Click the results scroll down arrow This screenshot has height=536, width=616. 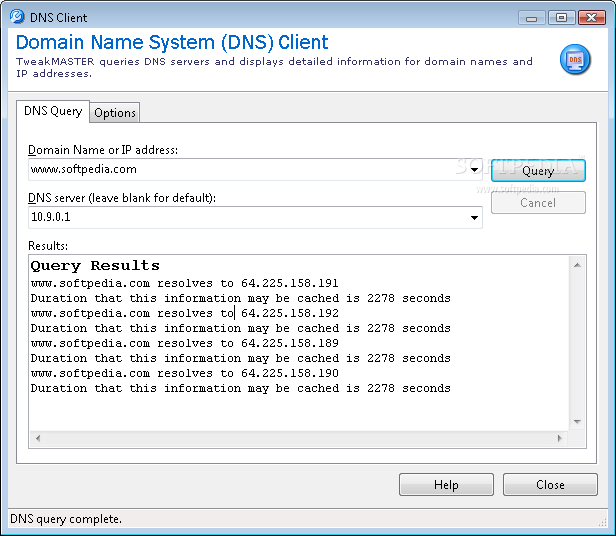577,422
